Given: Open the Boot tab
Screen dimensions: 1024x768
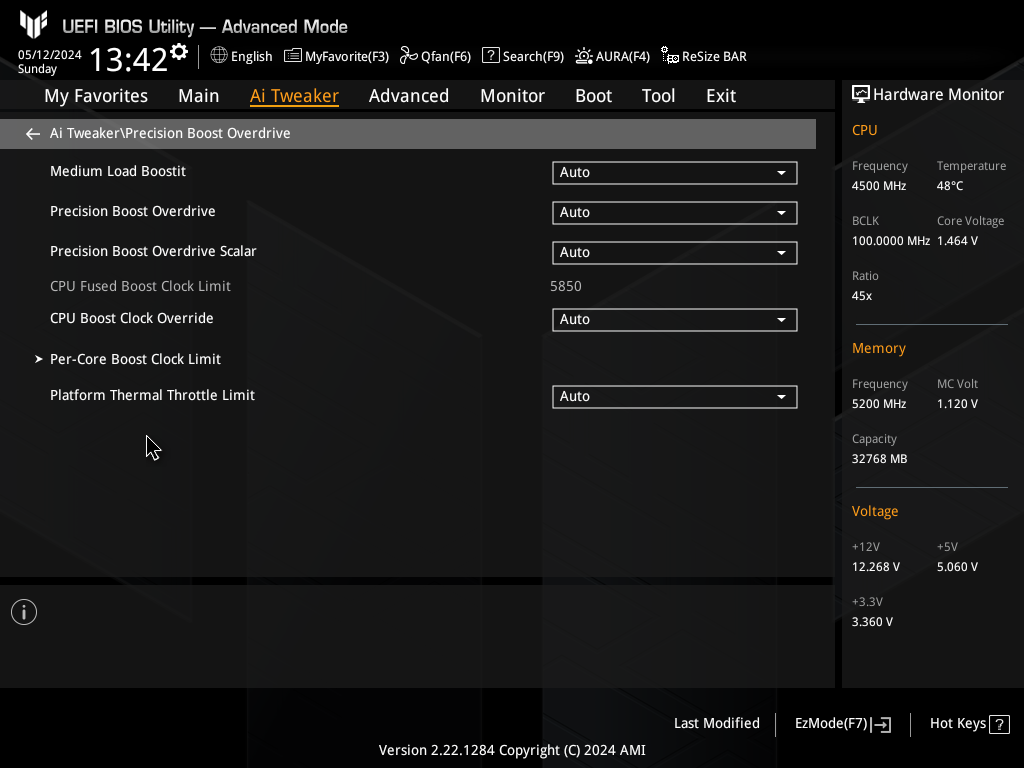Looking at the screenshot, I should pos(594,96).
